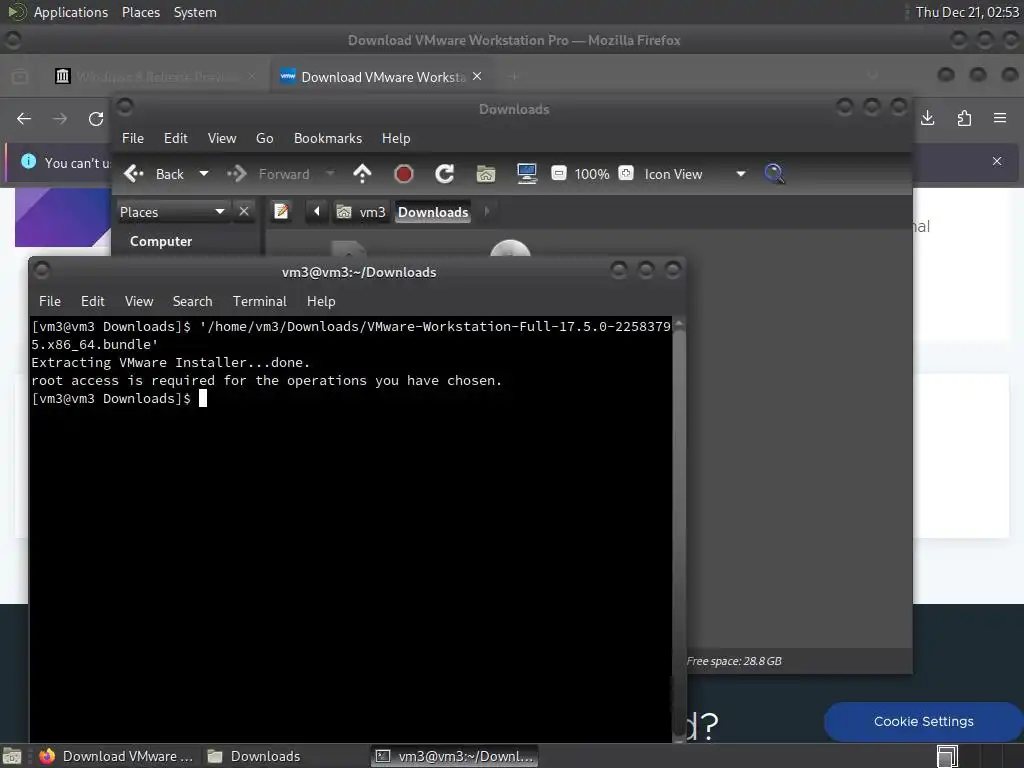Open Bookmarks menu in file manager
Image resolution: width=1024 pixels, height=768 pixels.
coord(328,138)
